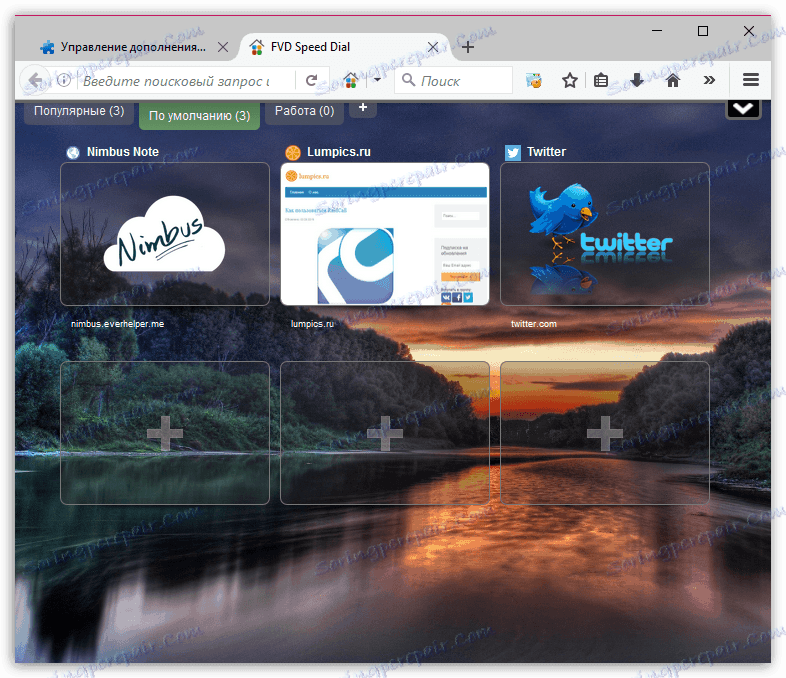
Task: Open the Nimbus Note dial thumbnail
Action: tap(165, 234)
